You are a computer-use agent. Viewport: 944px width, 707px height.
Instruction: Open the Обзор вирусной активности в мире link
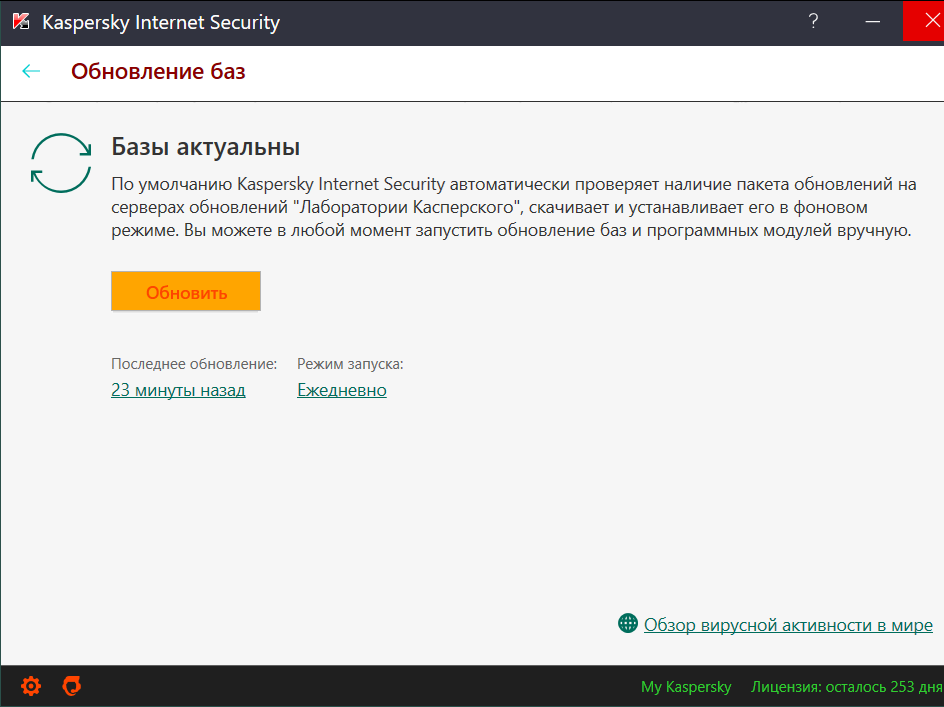(x=788, y=625)
